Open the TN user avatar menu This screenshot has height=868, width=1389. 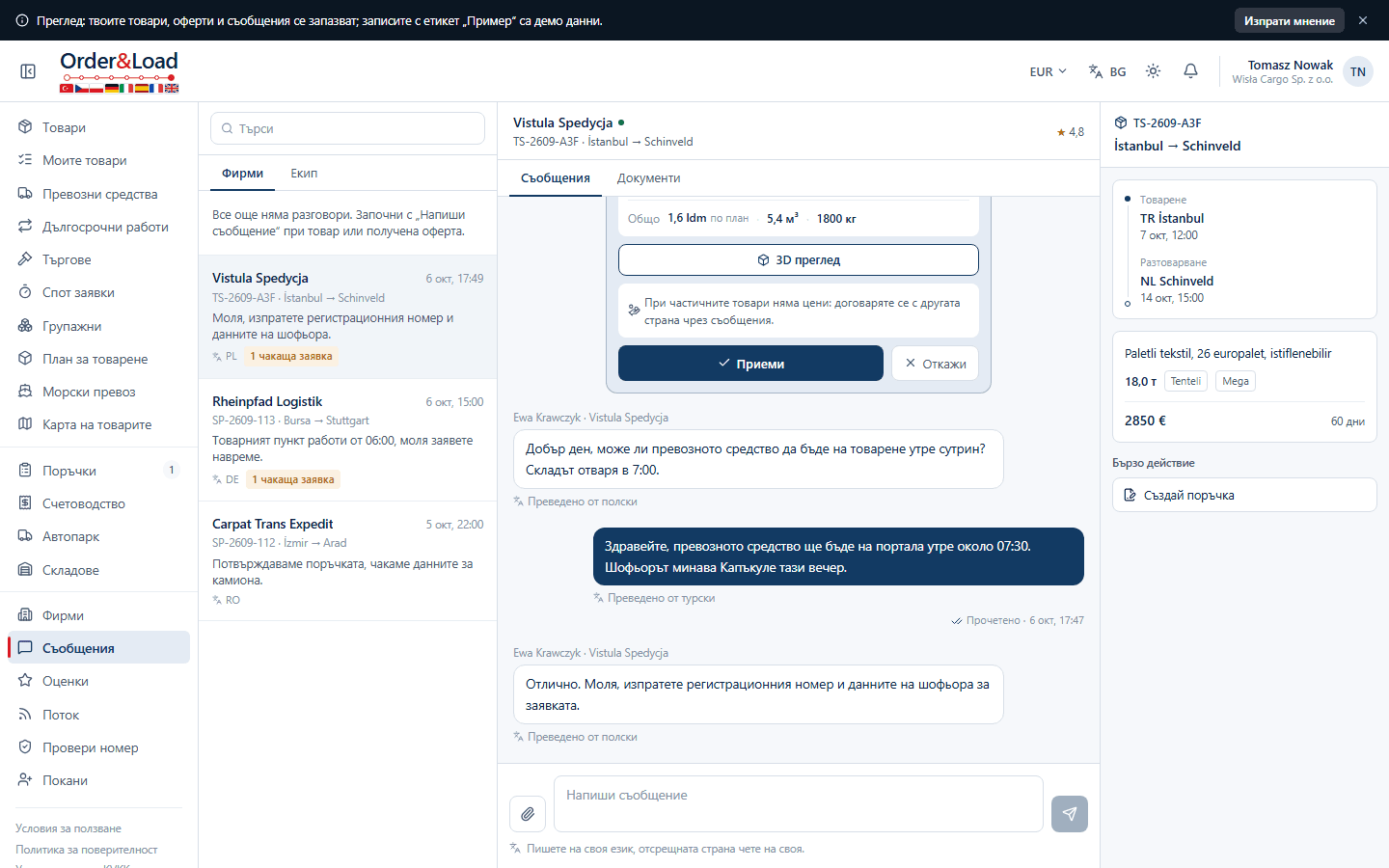coord(1358,71)
